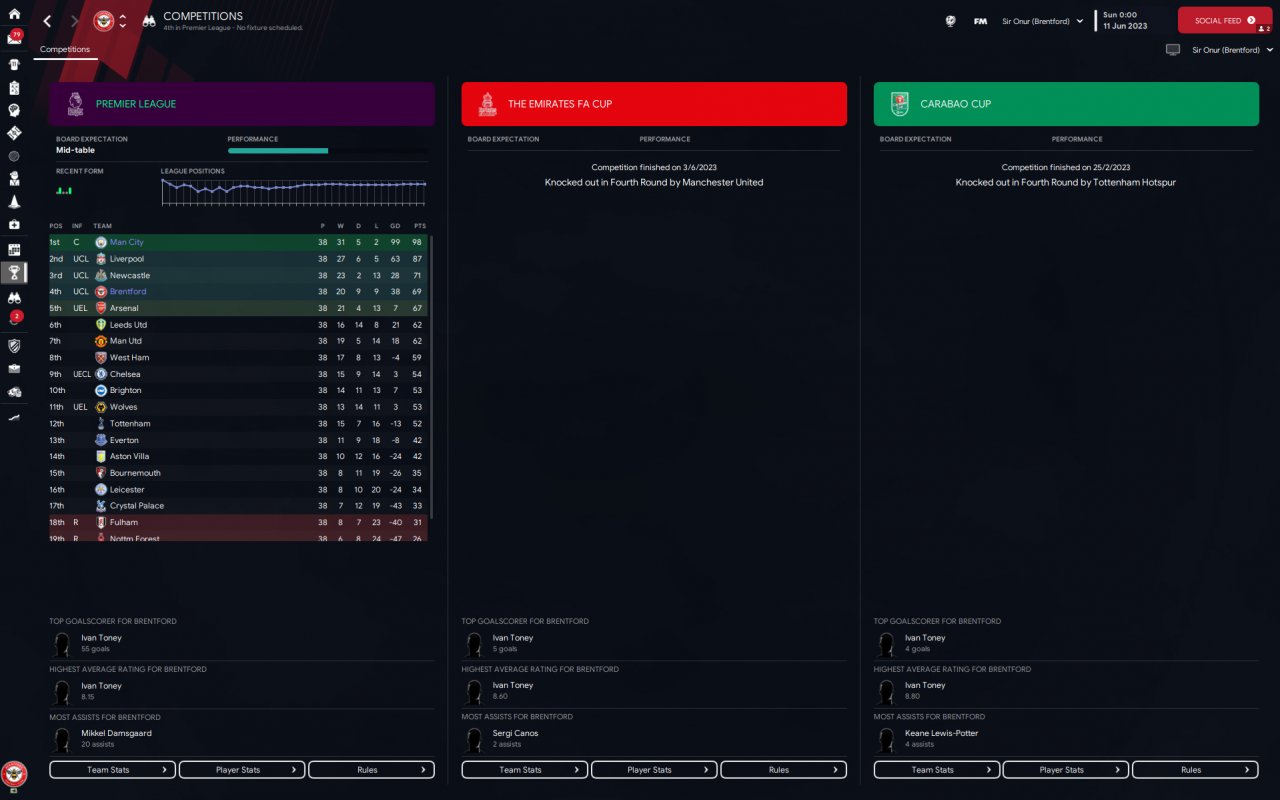
Task: Click the board Performance progress bar
Action: coord(328,151)
